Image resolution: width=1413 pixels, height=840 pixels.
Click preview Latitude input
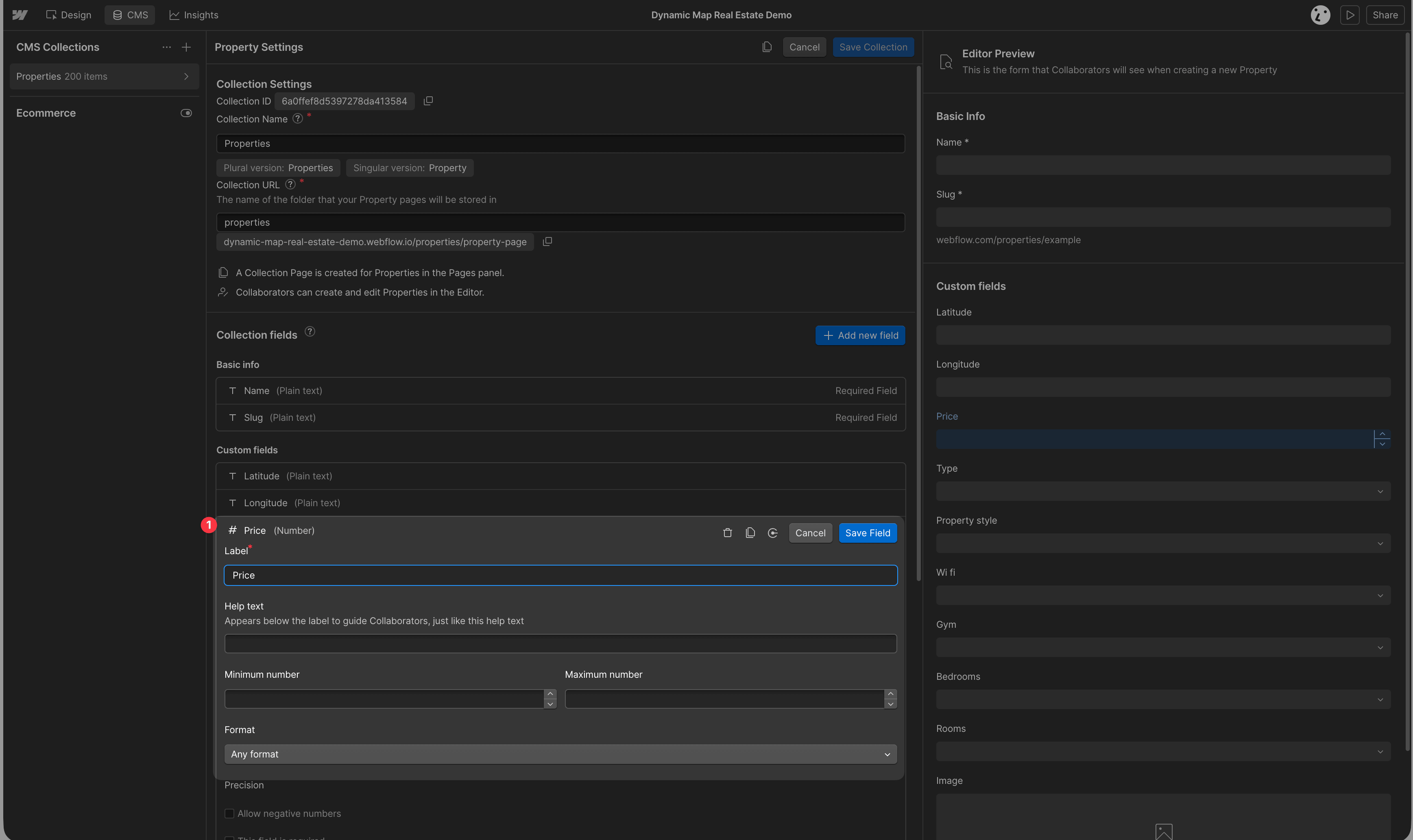(1163, 335)
